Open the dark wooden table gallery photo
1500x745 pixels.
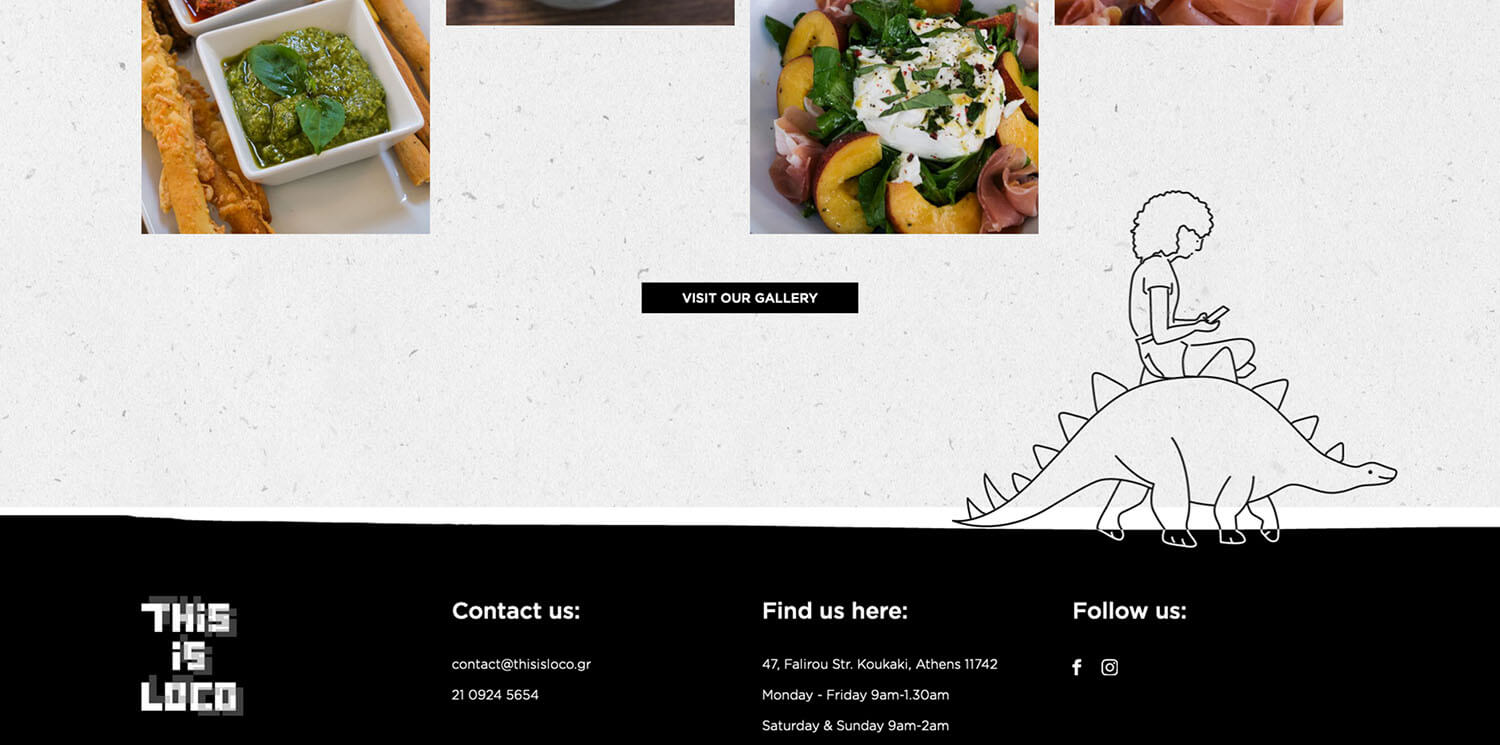[x=590, y=12]
